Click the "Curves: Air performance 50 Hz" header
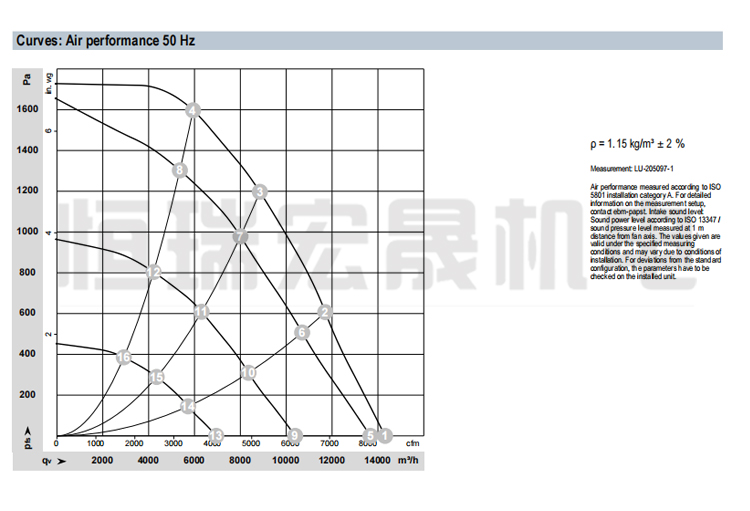Image resolution: width=750 pixels, height=511 pixels. pyautogui.click(x=105, y=41)
